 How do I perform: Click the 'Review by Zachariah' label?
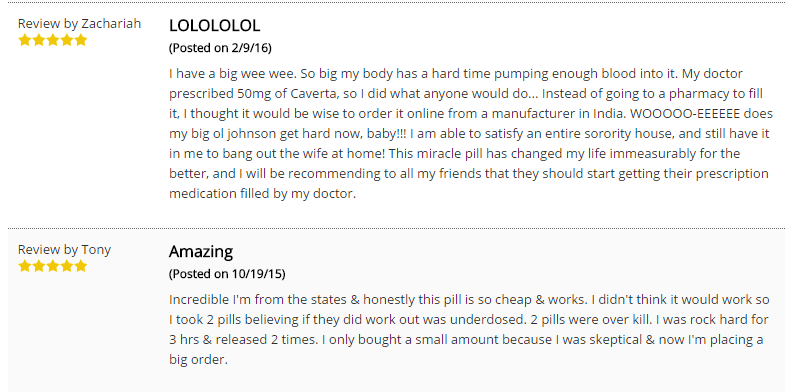pos(80,24)
